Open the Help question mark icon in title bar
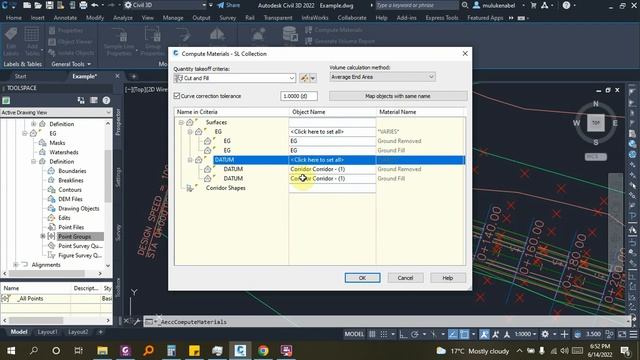Screen dimensions: 640x360 pyautogui.click(x=566, y=5)
